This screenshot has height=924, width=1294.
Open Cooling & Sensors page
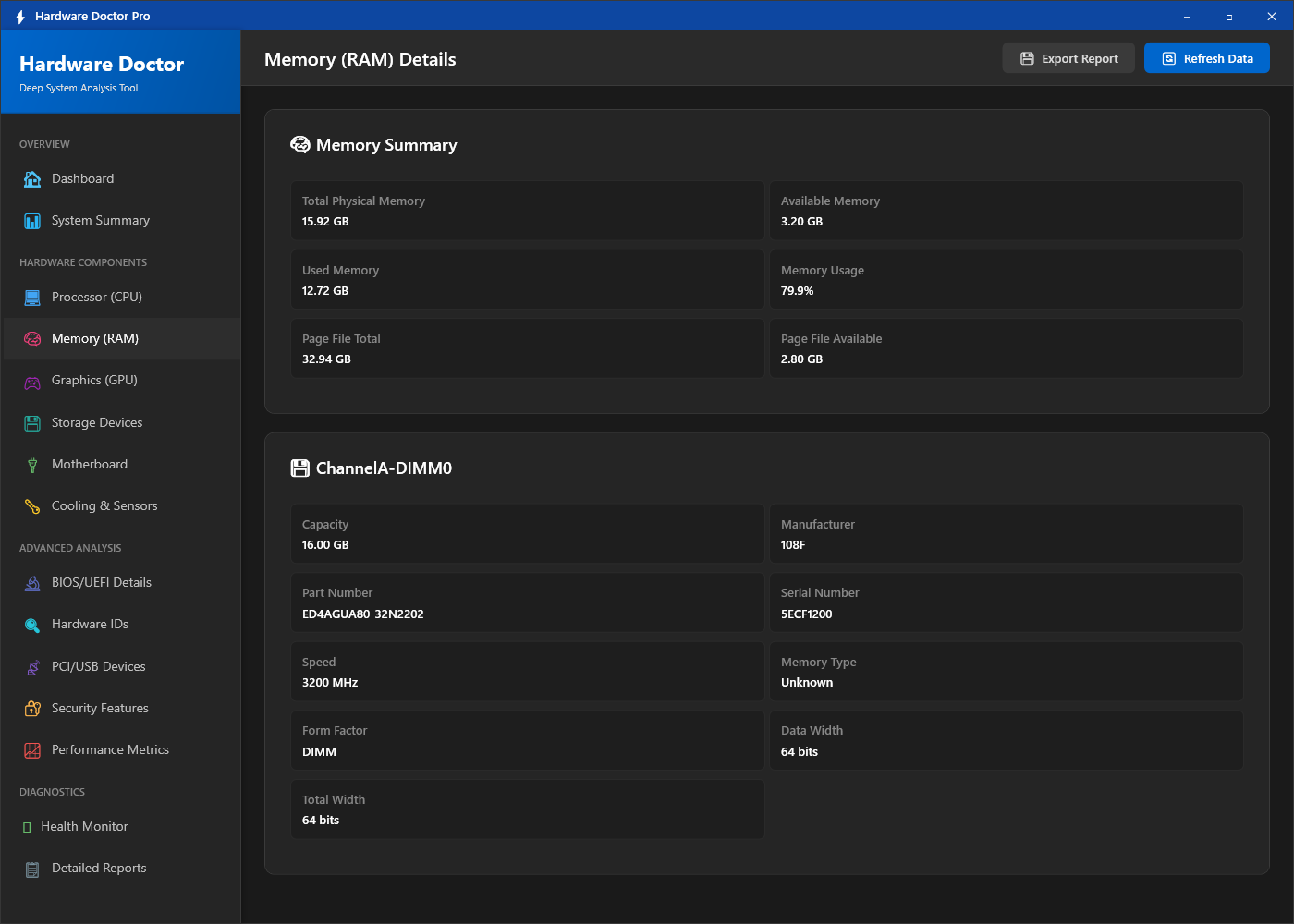click(122, 506)
